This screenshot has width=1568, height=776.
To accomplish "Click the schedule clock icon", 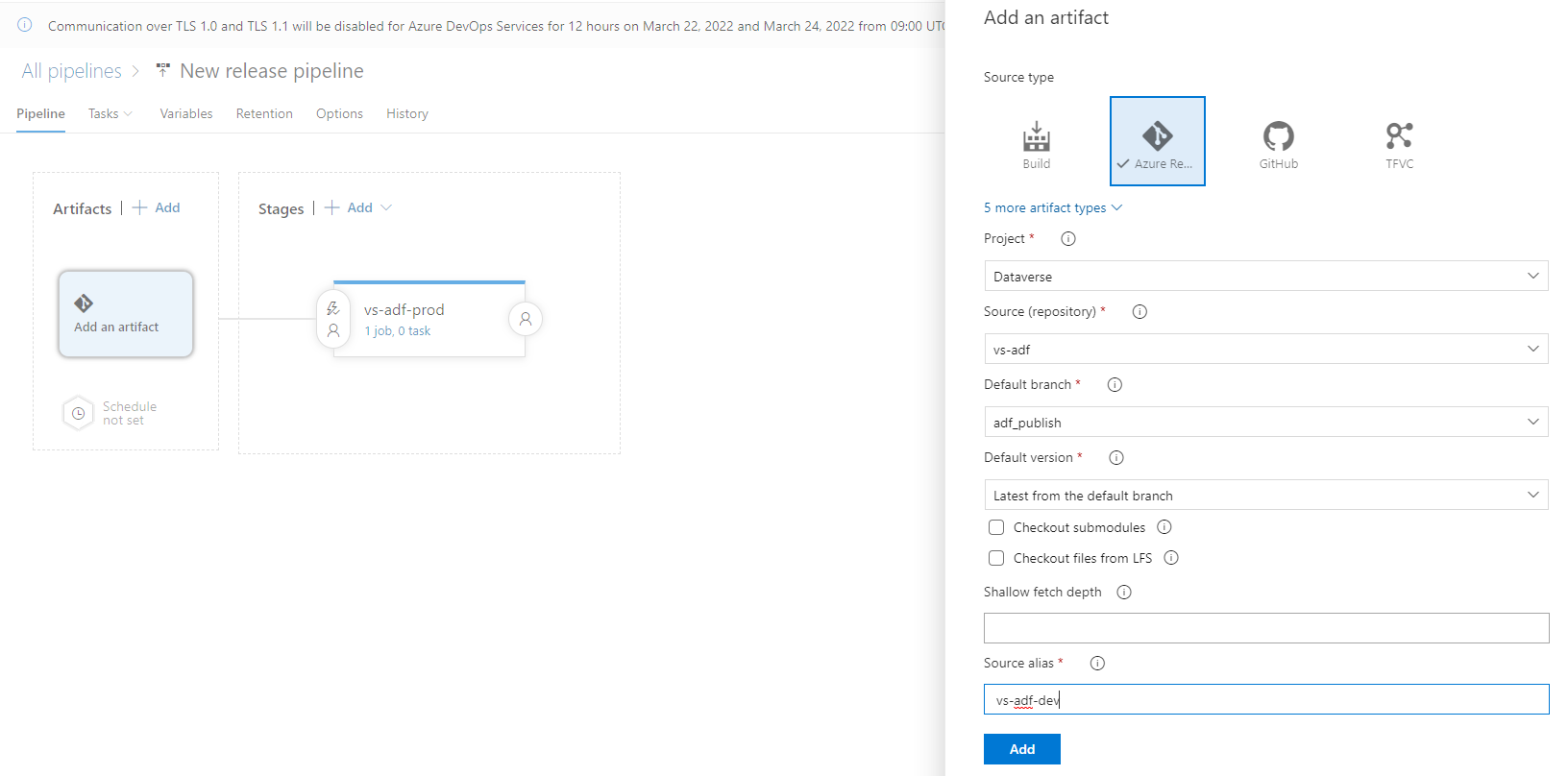I will (78, 414).
